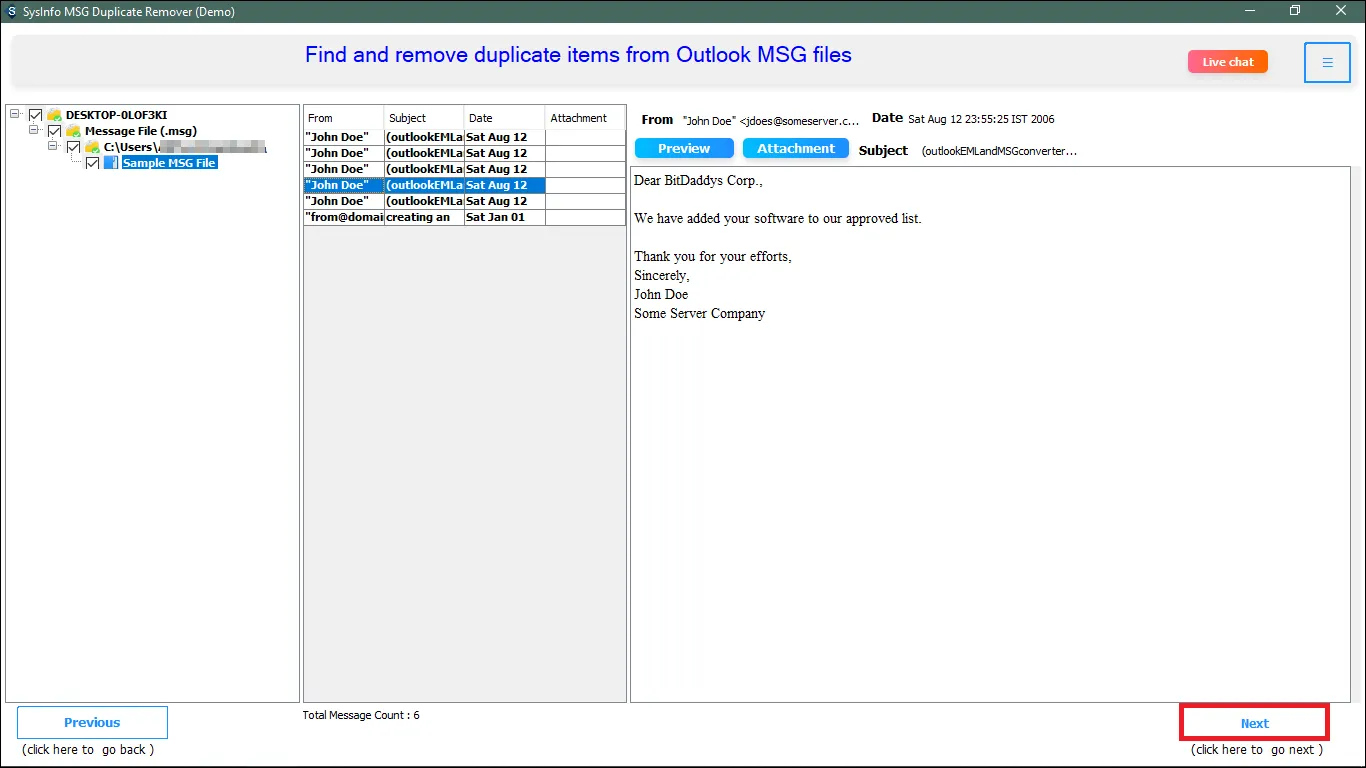Sort messages by the Date column header
The height and width of the screenshot is (768, 1366).
504,118
